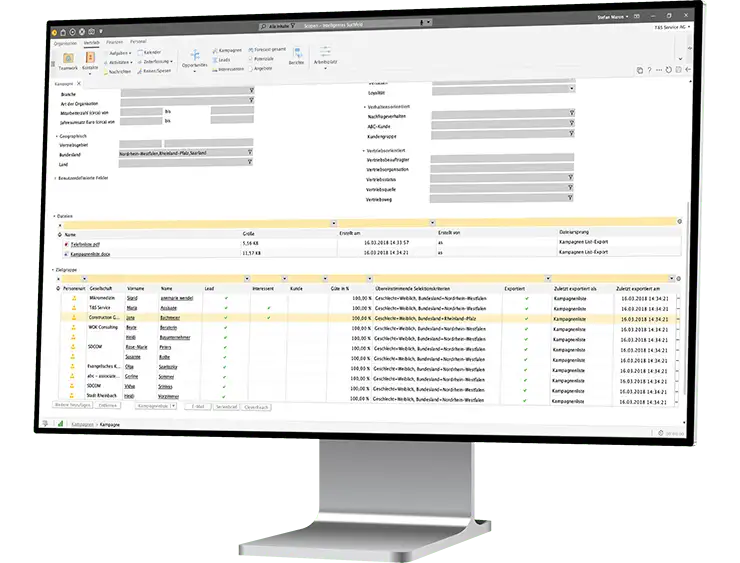Click the Serienbrief button
Image resolution: width=740 pixels, height=563 pixels.
[226, 407]
